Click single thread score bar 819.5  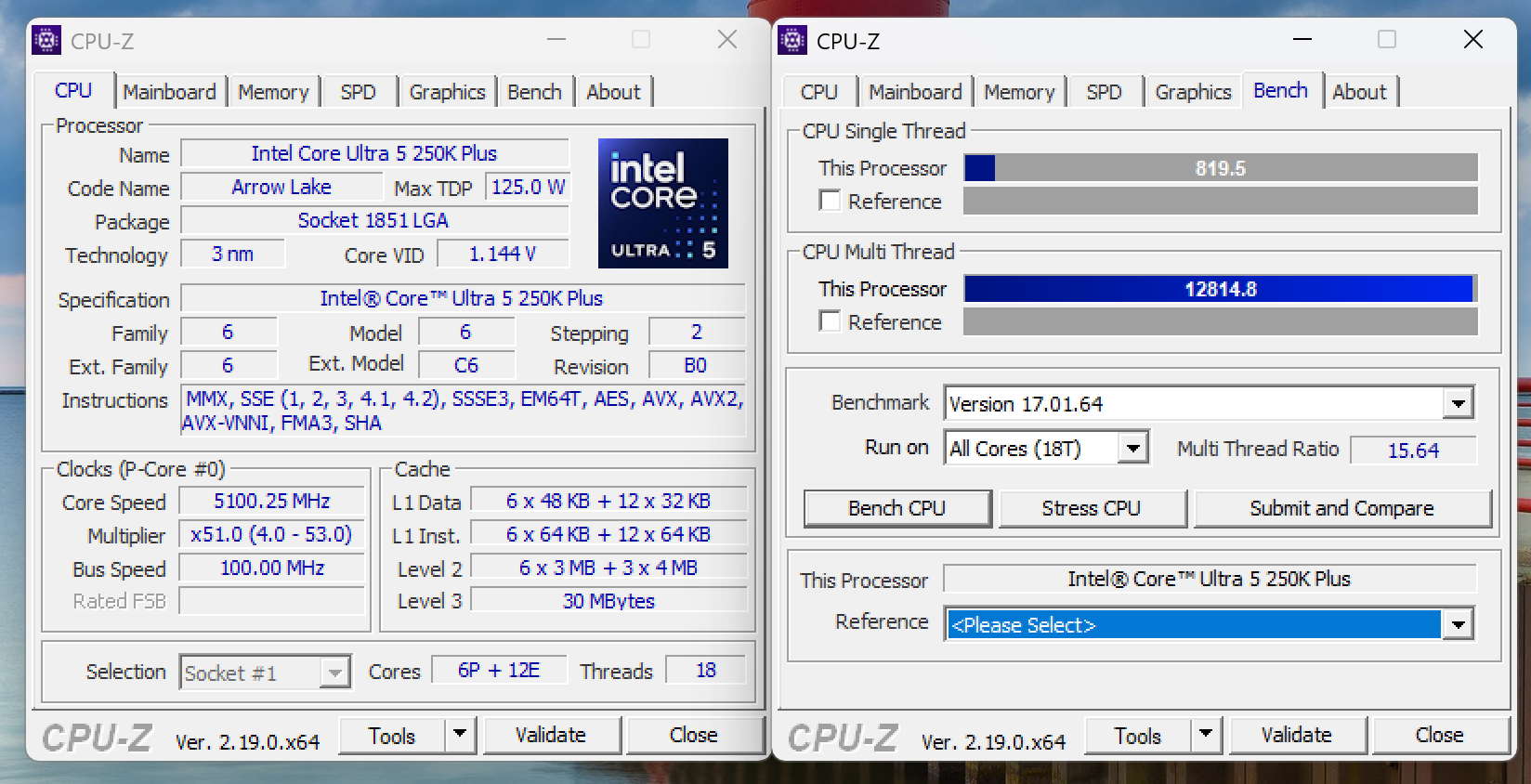pos(1221,168)
